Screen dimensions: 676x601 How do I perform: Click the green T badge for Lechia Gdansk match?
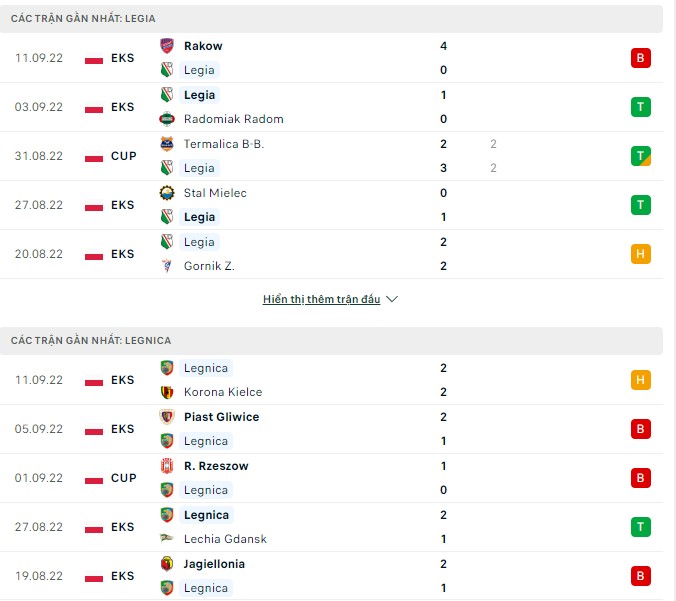[641, 527]
